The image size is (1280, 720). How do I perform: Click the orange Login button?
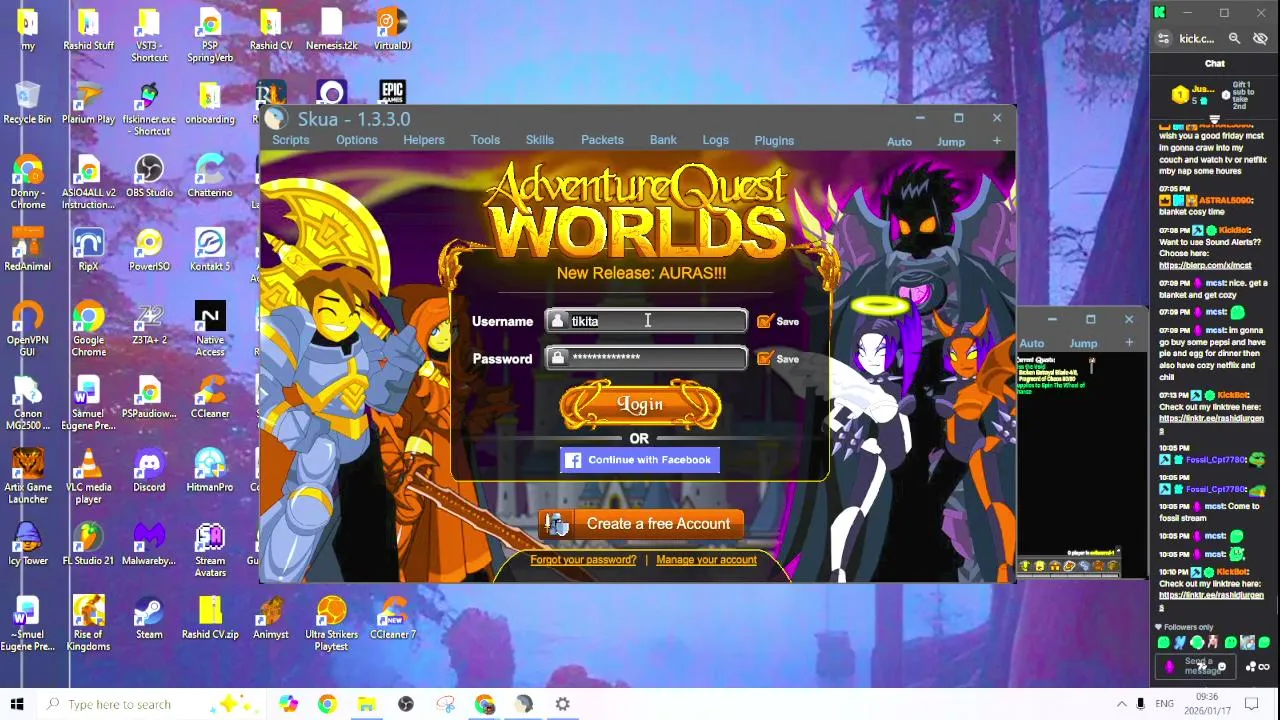640,405
